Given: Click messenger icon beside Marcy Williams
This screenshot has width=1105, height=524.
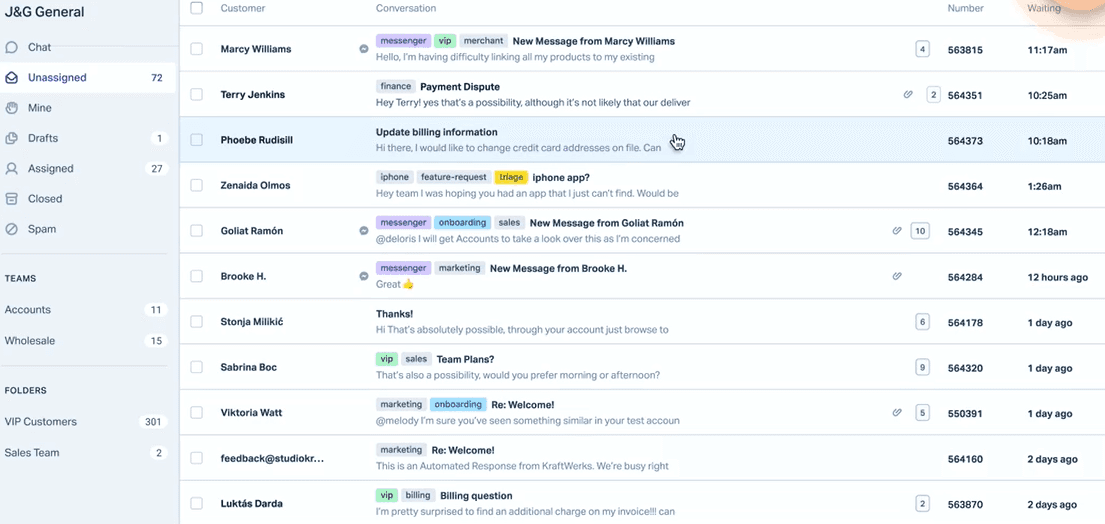Looking at the screenshot, I should (x=364, y=49).
